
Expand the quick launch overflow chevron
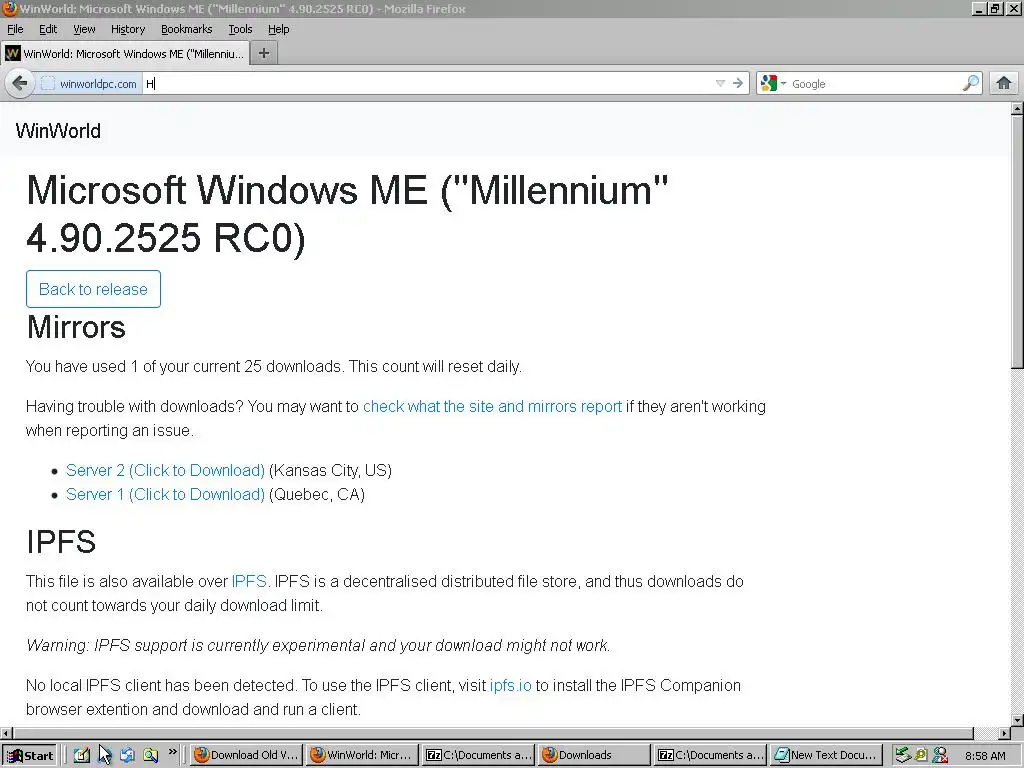pyautogui.click(x=172, y=752)
